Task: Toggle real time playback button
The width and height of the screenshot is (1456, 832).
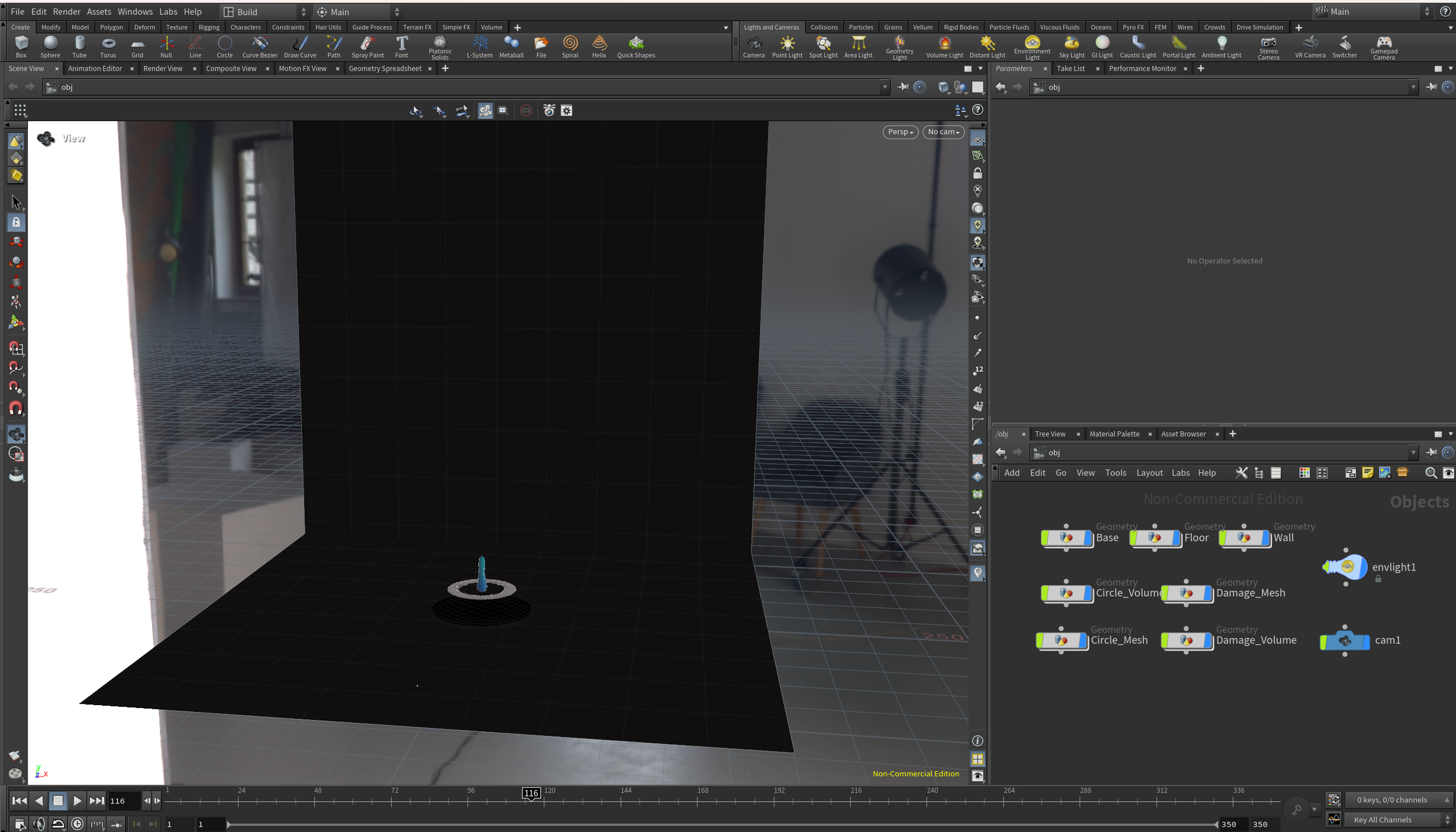Action: pyautogui.click(x=77, y=824)
